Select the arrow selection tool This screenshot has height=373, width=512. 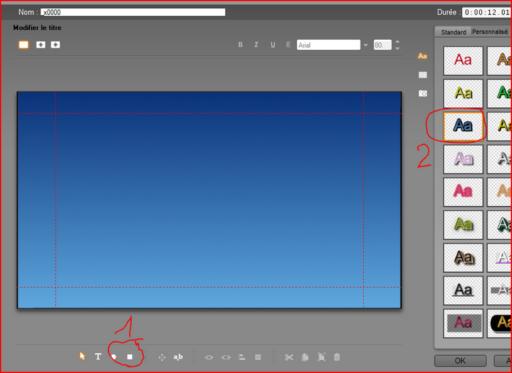pos(82,356)
